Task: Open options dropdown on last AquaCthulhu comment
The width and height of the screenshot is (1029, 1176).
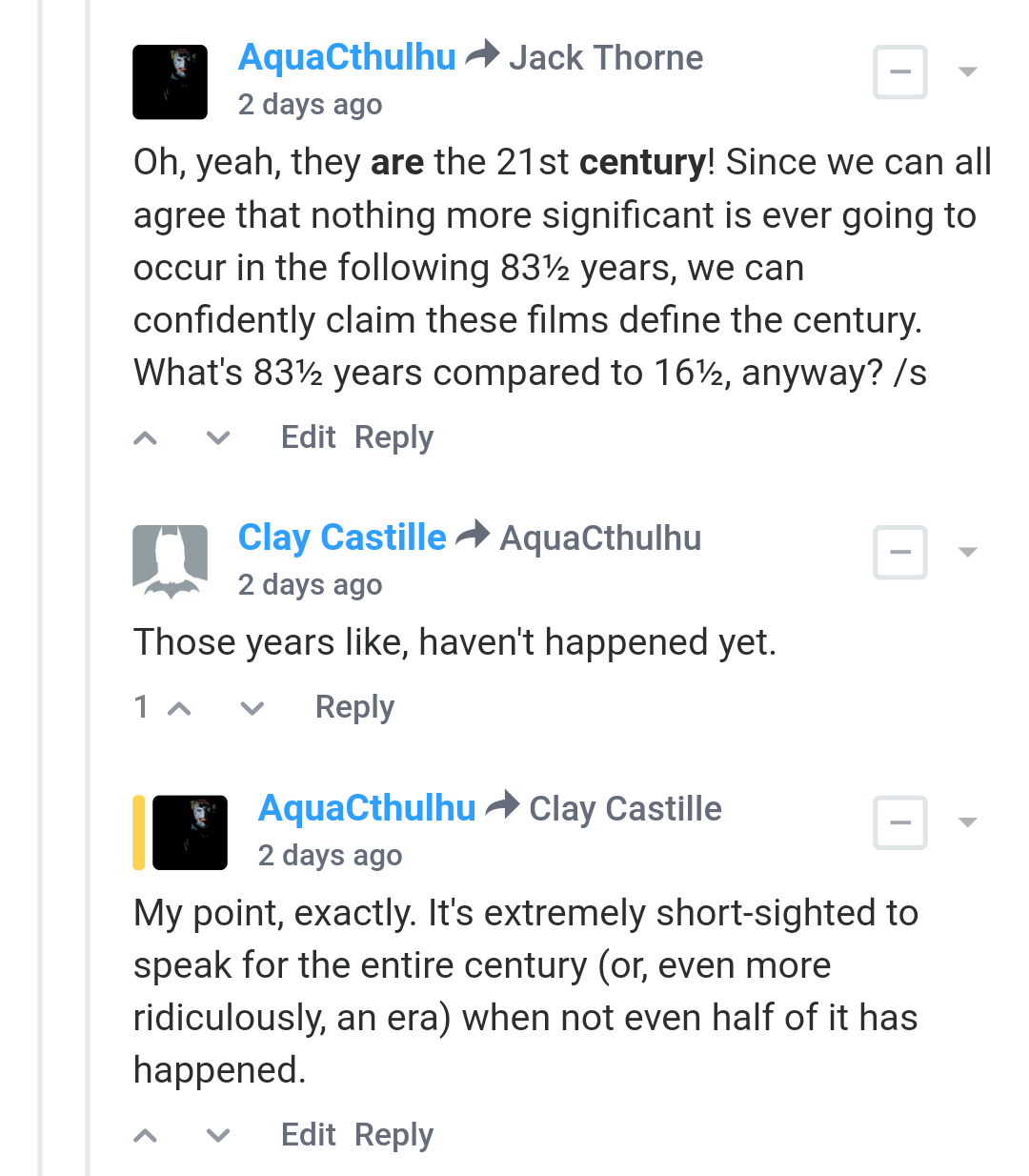Action: pyautogui.click(x=968, y=822)
